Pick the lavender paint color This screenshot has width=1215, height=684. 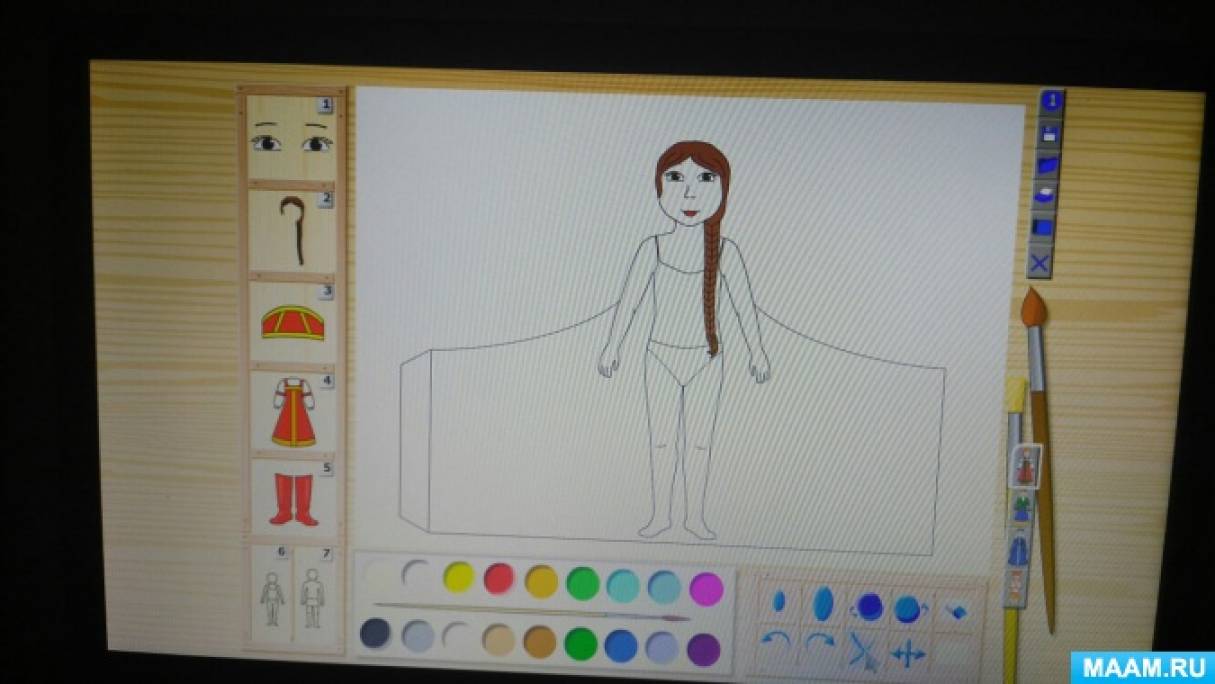pos(662,647)
